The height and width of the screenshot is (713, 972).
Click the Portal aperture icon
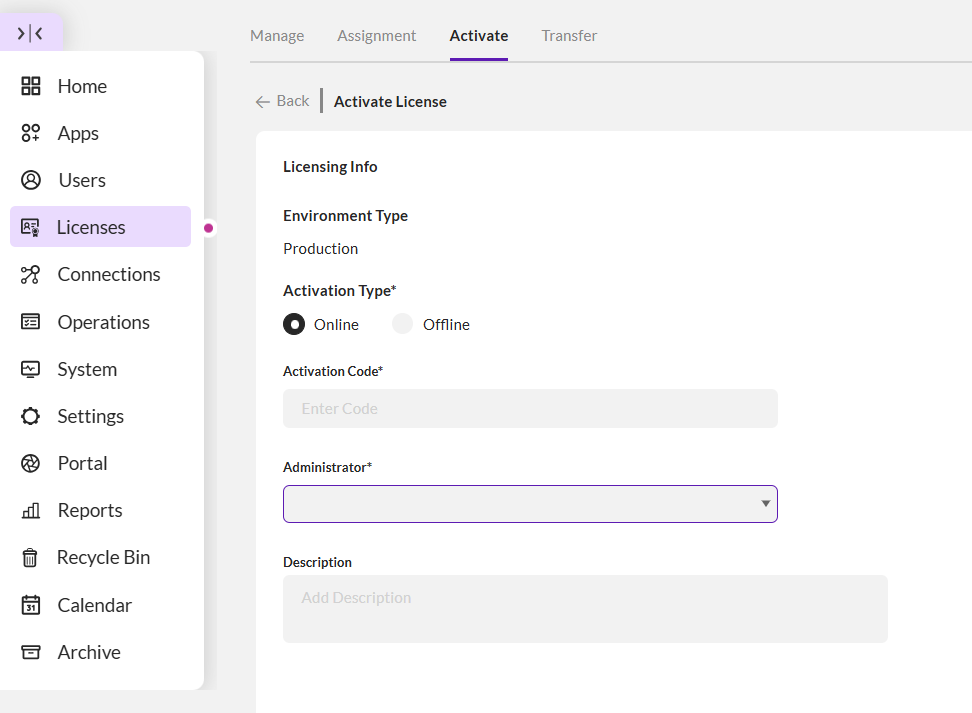point(30,463)
